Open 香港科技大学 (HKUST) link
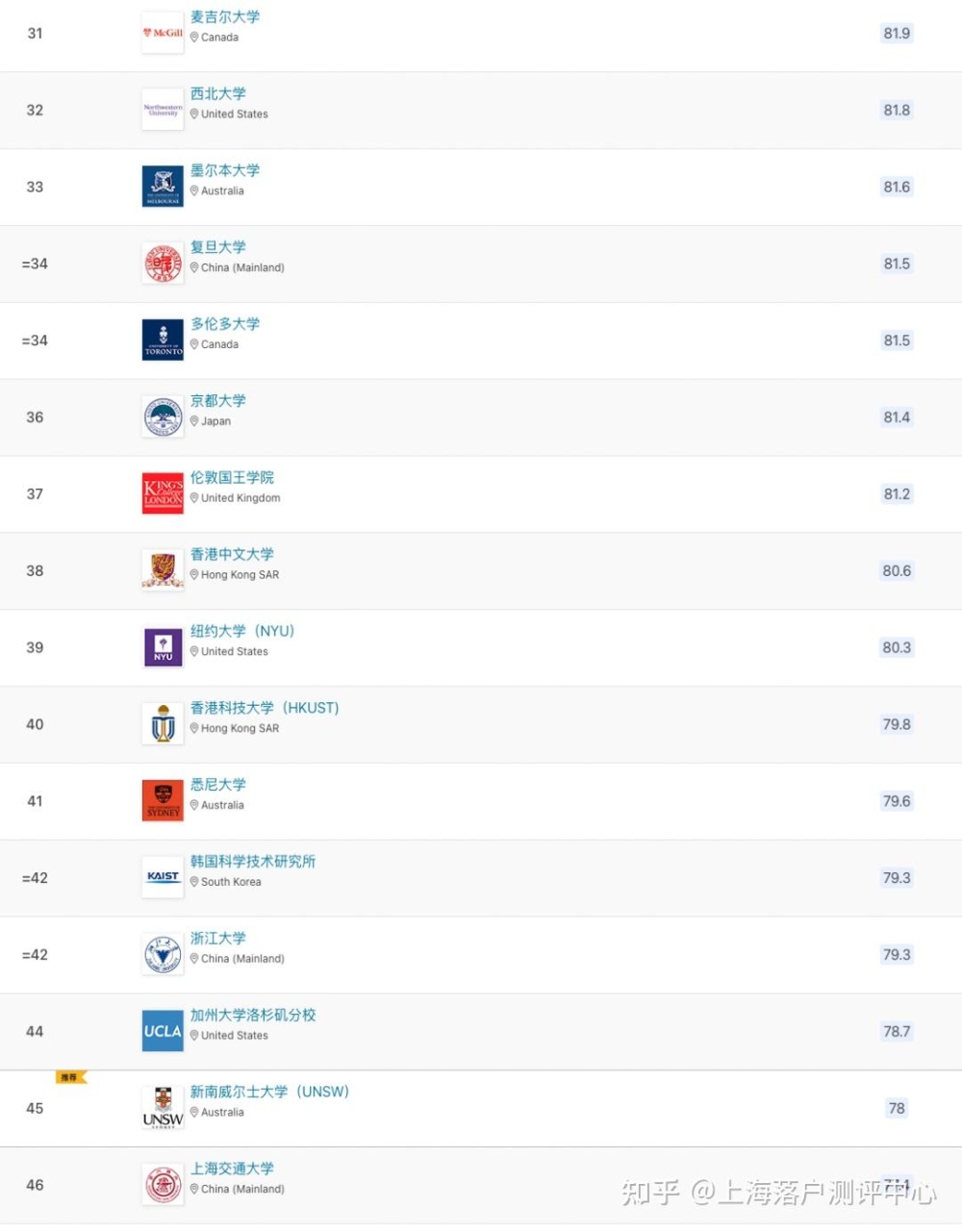This screenshot has height=1232, width=962. click(x=265, y=708)
